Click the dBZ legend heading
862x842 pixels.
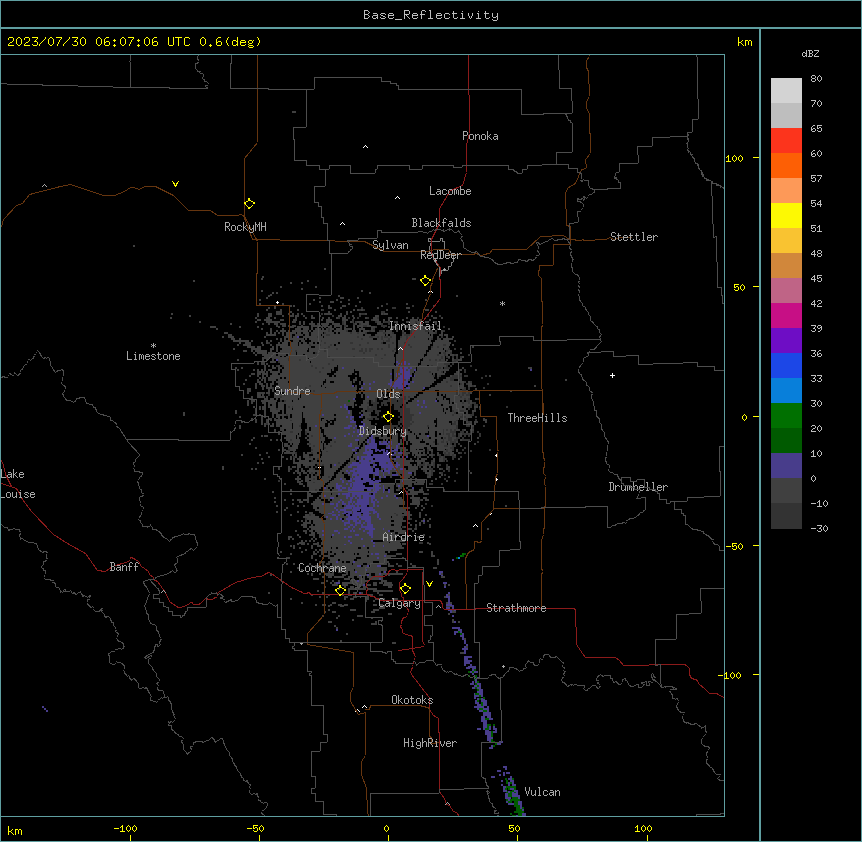tap(810, 53)
